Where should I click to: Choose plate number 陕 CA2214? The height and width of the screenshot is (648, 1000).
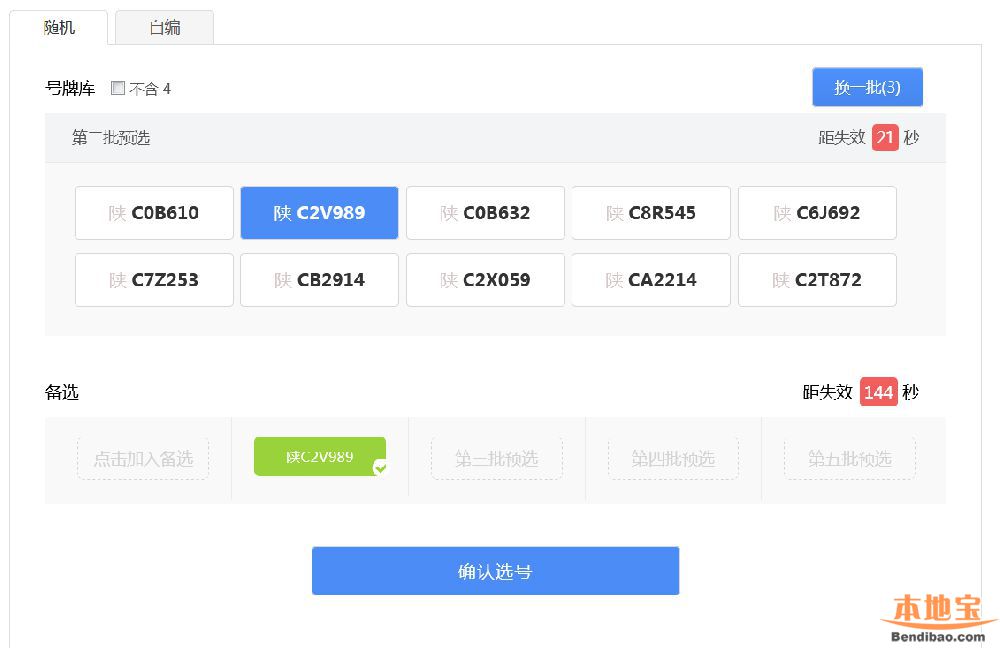(651, 280)
